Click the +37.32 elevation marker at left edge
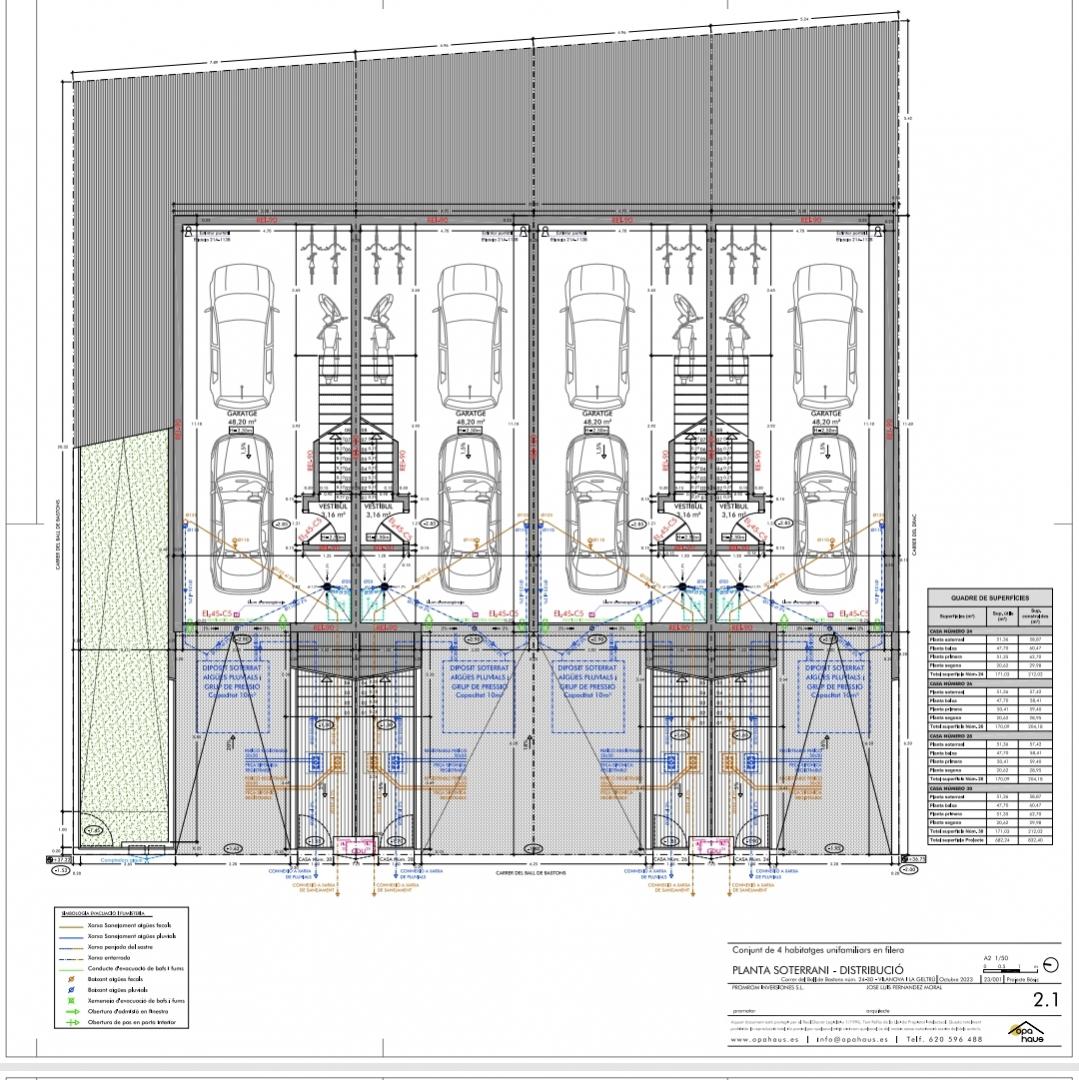1079x1080 pixels. [58, 859]
